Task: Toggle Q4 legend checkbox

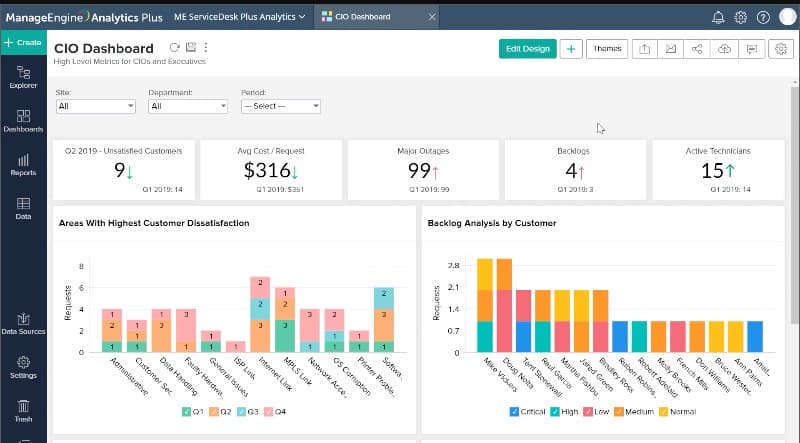Action: pyautogui.click(x=269, y=411)
